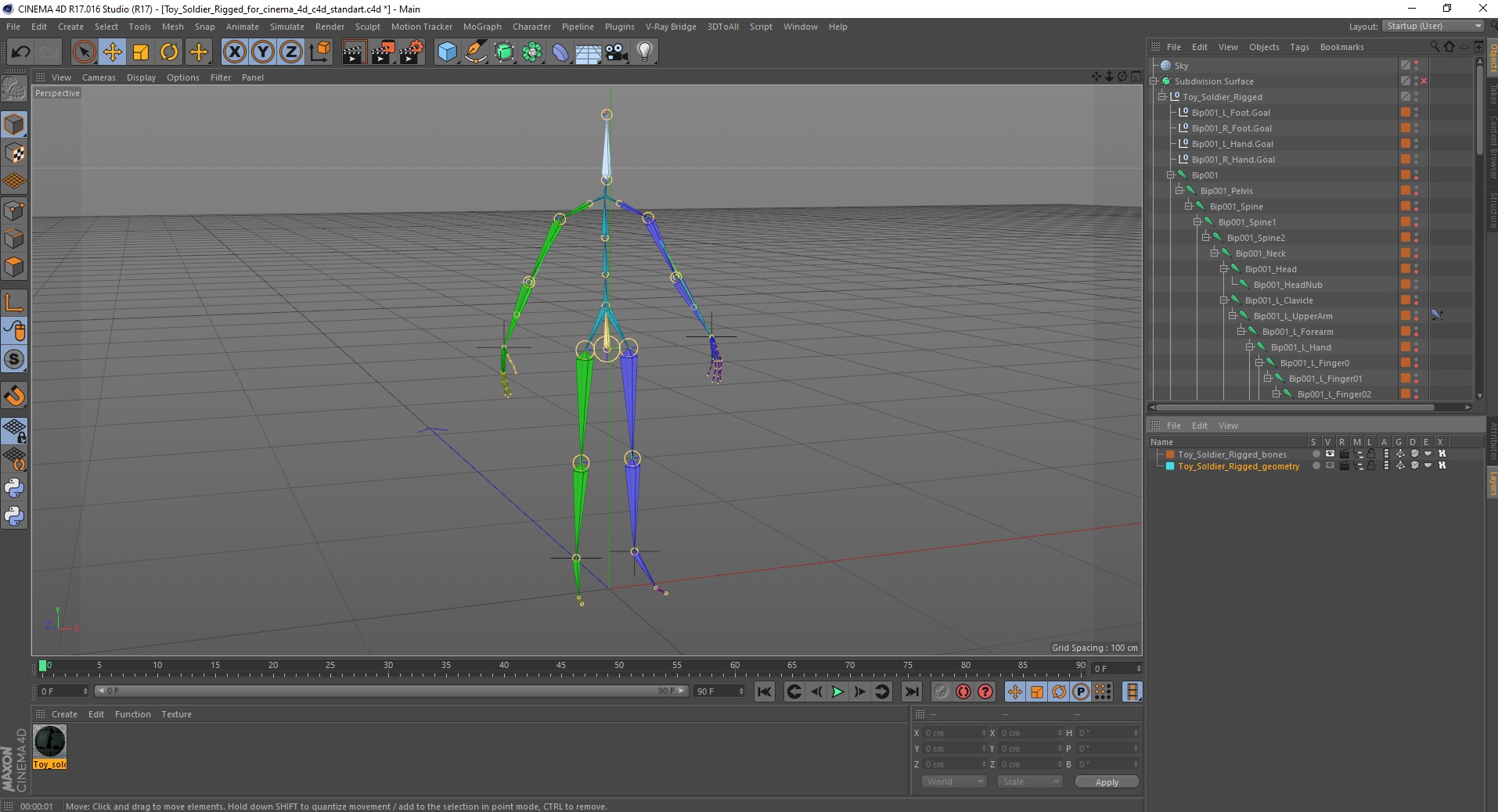
Task: Add a Cube primitive object
Action: (447, 52)
